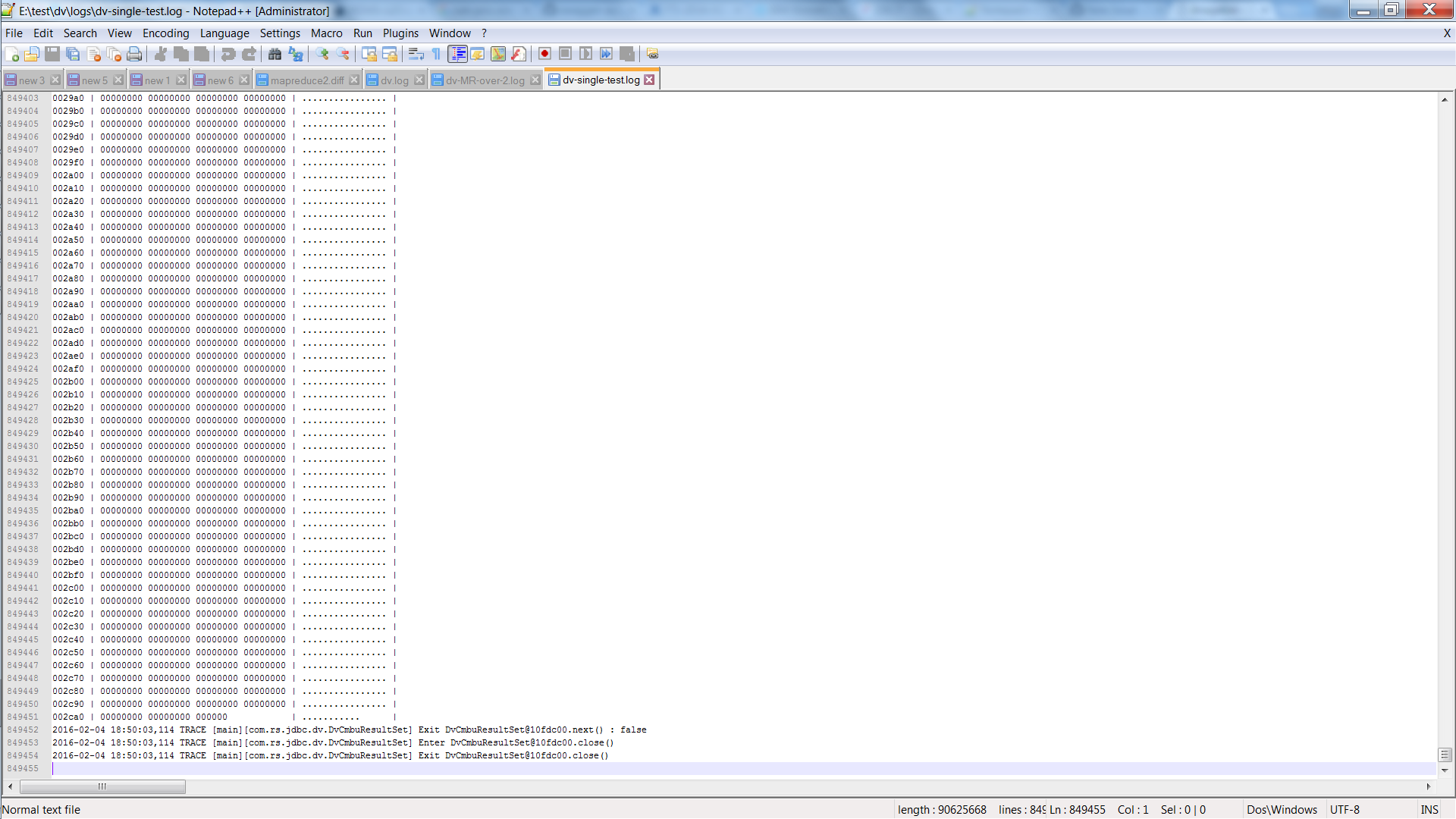The image size is (1456, 819).
Task: Click vertical scrollbar up arrow
Action: click(1445, 99)
